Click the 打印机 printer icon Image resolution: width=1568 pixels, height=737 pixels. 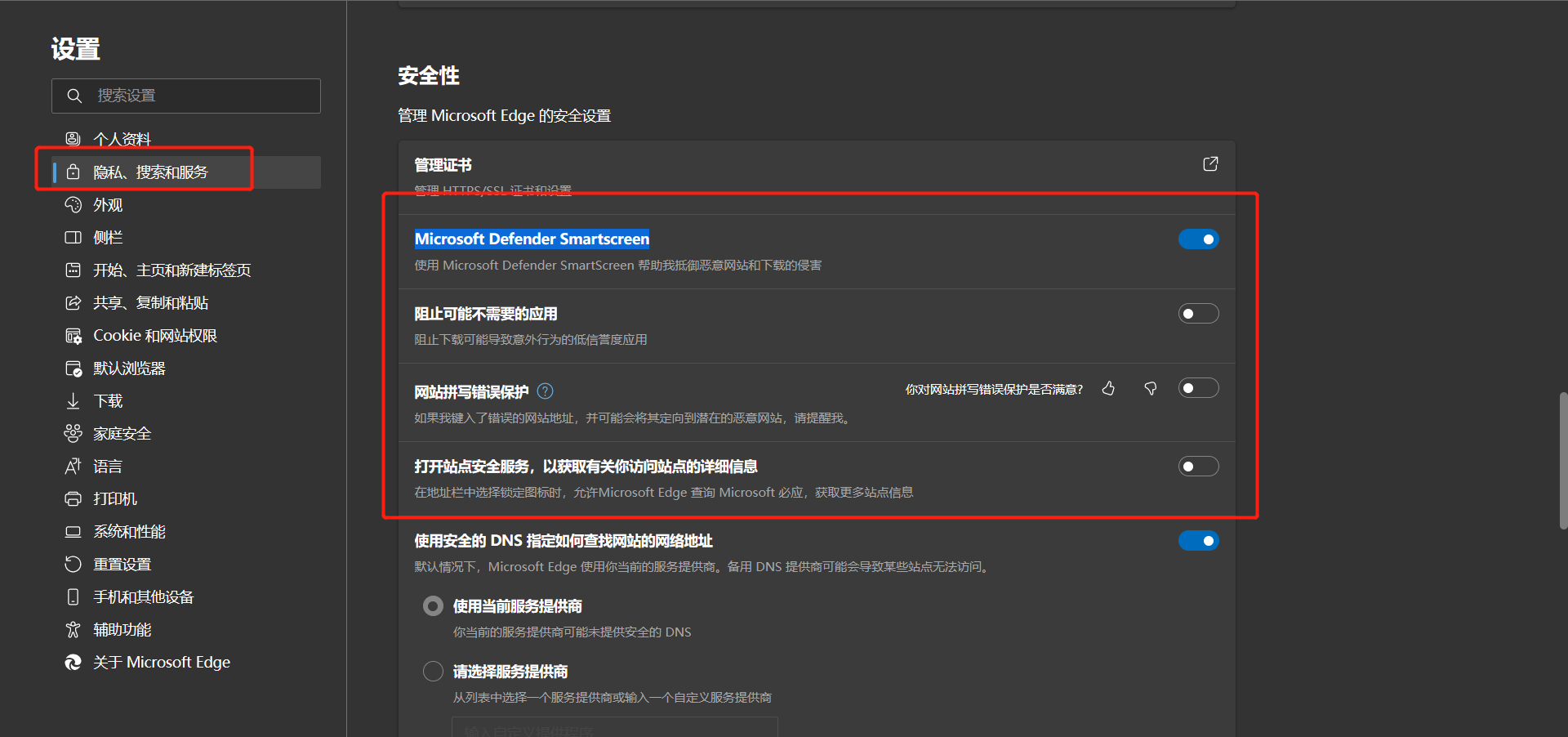pyautogui.click(x=73, y=498)
